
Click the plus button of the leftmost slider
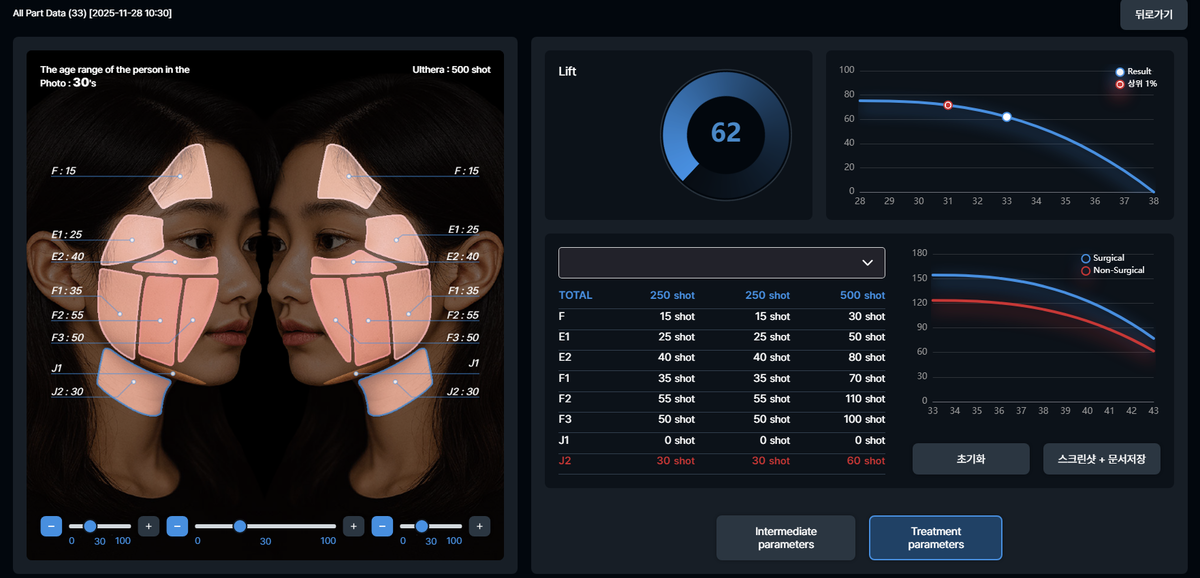148,526
